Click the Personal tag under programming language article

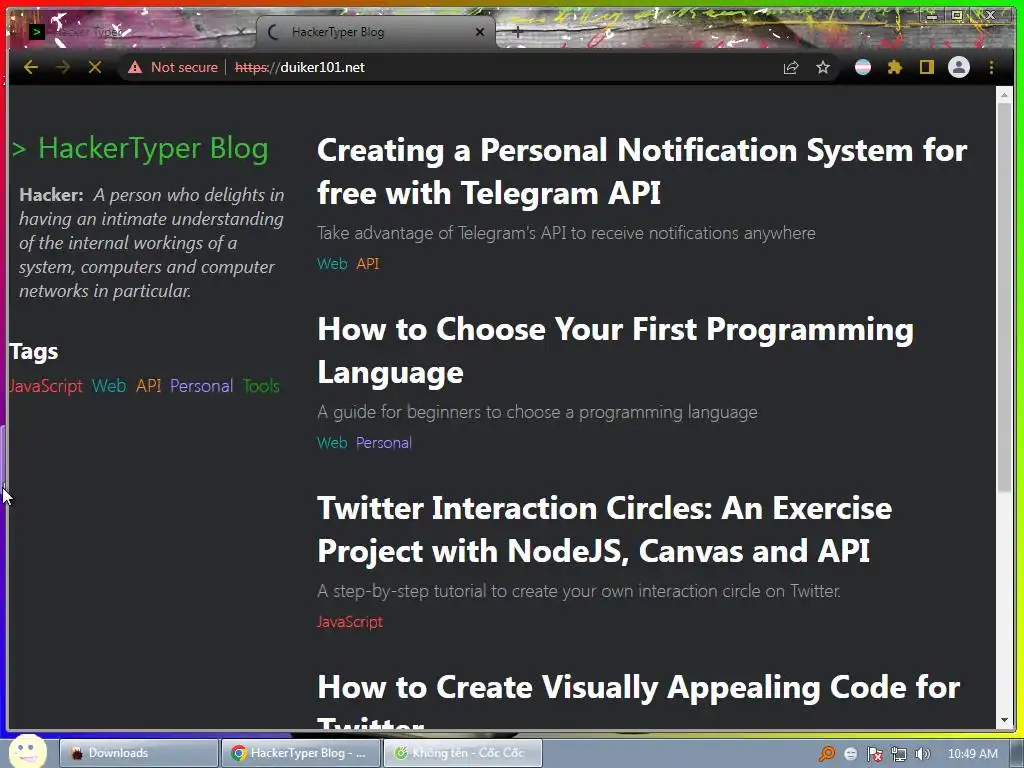coord(384,443)
